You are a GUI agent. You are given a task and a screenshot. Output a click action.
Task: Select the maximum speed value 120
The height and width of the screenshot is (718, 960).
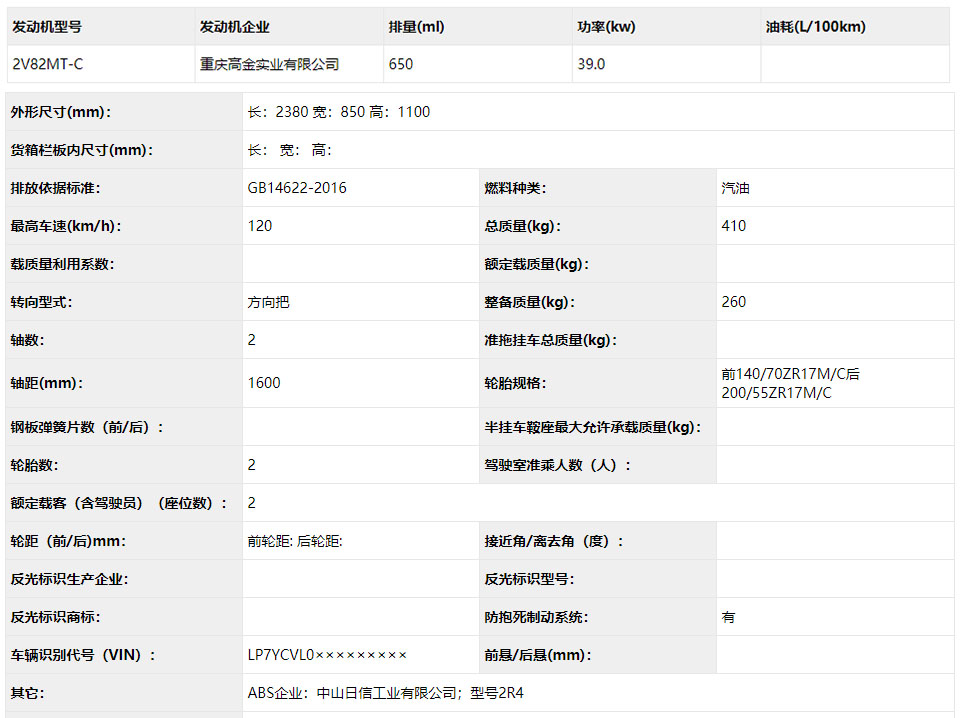pyautogui.click(x=260, y=226)
